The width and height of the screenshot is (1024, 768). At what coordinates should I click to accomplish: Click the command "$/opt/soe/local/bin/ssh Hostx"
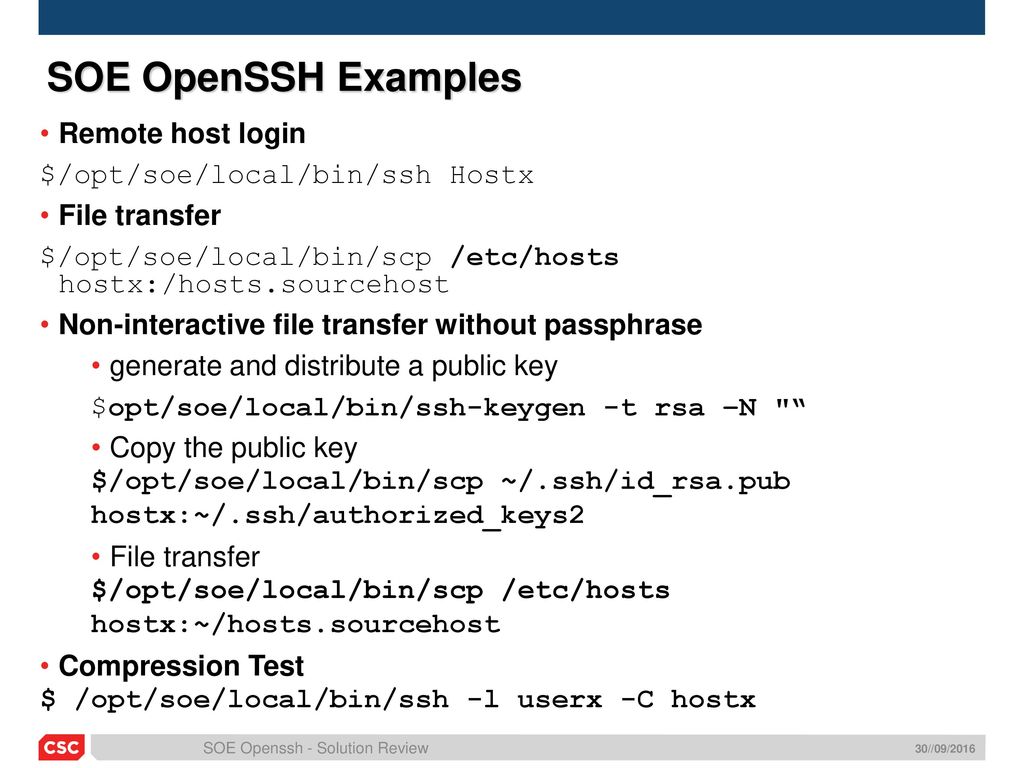tap(287, 175)
